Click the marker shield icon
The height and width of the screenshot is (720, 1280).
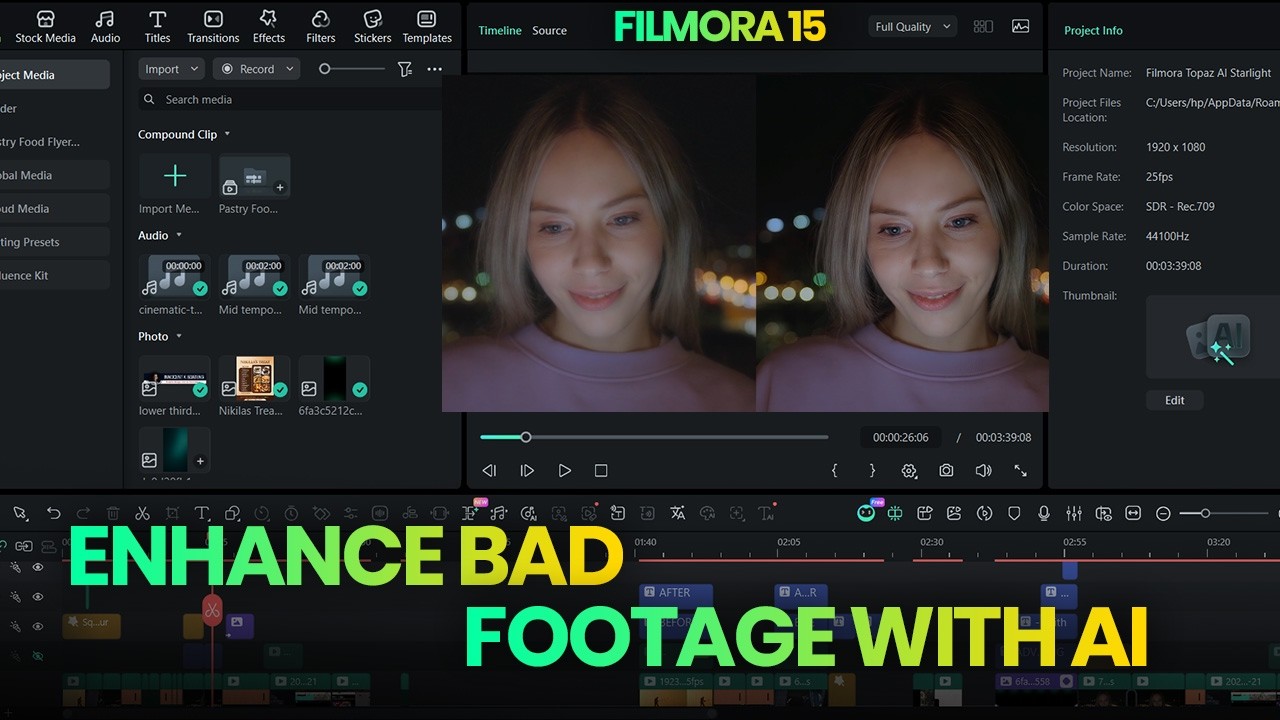(x=1014, y=513)
